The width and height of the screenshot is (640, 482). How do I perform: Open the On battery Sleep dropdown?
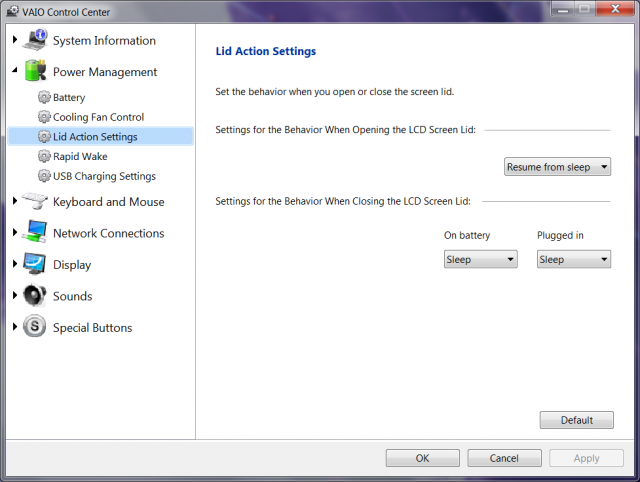pyautogui.click(x=480, y=259)
